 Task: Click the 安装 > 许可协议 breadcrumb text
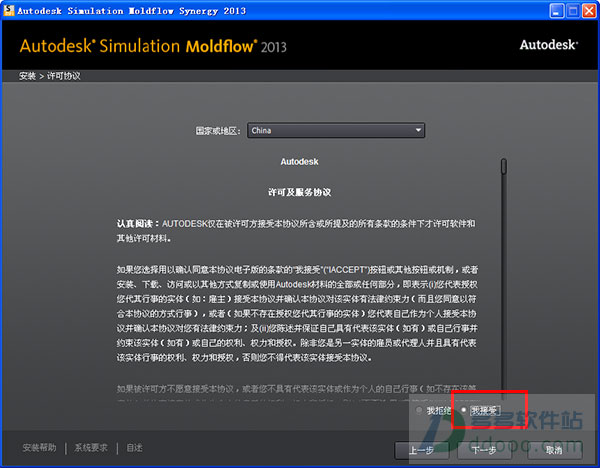50,76
